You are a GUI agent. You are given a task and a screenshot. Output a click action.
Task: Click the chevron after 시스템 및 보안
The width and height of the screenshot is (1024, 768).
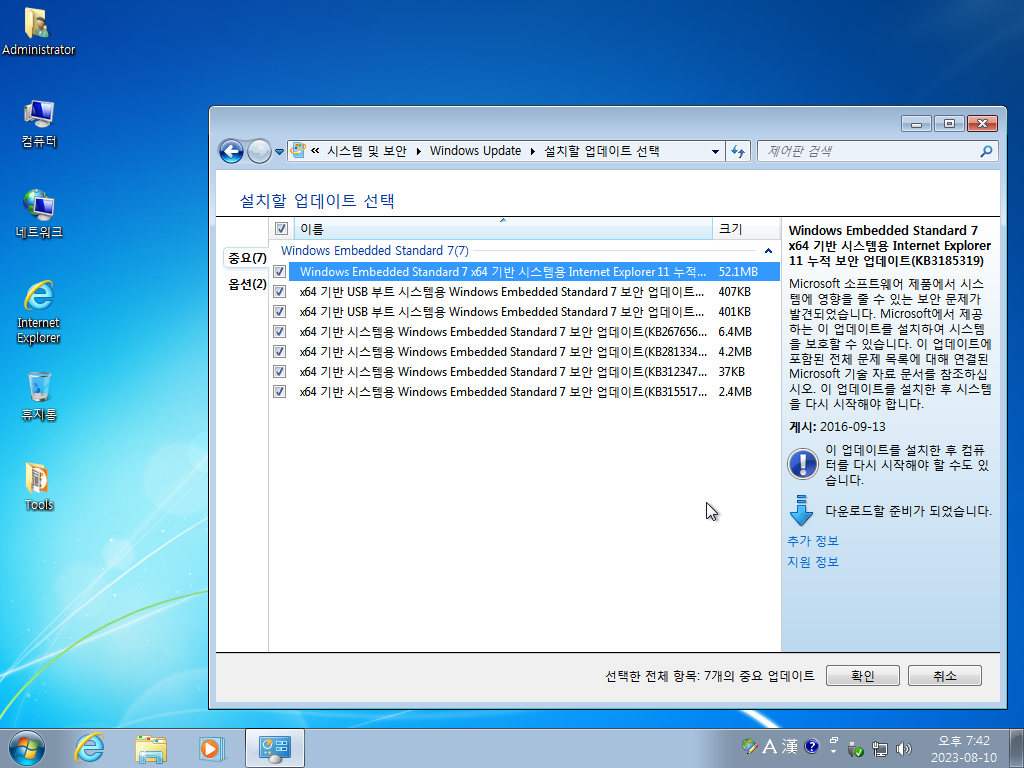(x=419, y=152)
